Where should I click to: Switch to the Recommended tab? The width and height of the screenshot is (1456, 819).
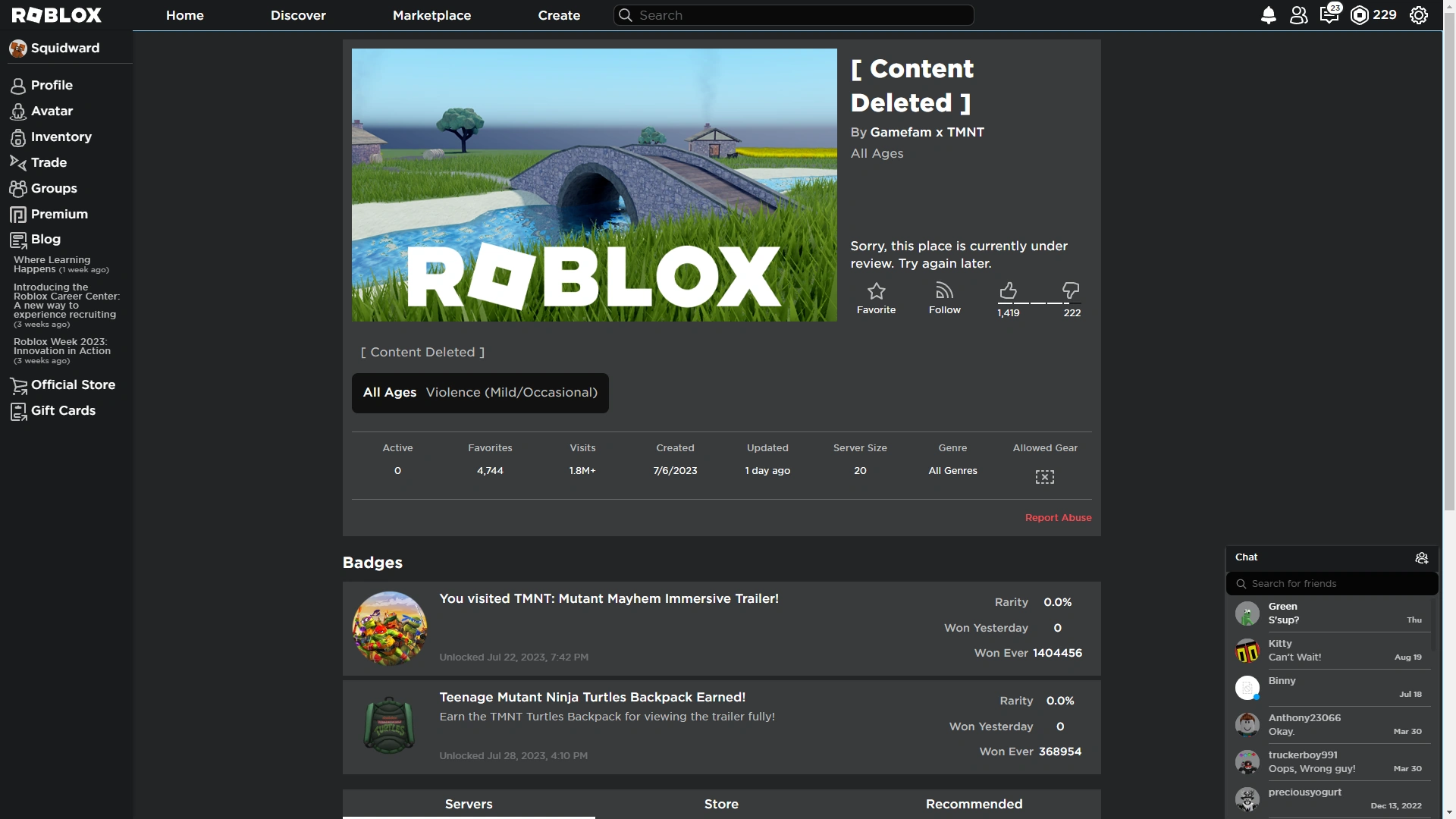(x=974, y=804)
